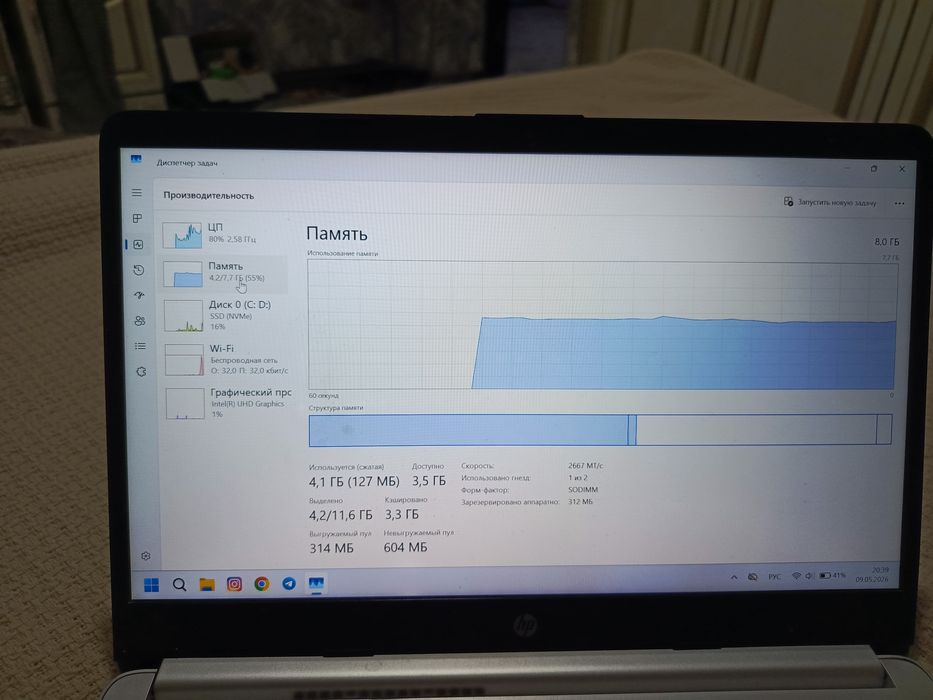933x700 pixels.
Task: Click the ЦП mini usage graph thumbnail
Action: point(182,235)
